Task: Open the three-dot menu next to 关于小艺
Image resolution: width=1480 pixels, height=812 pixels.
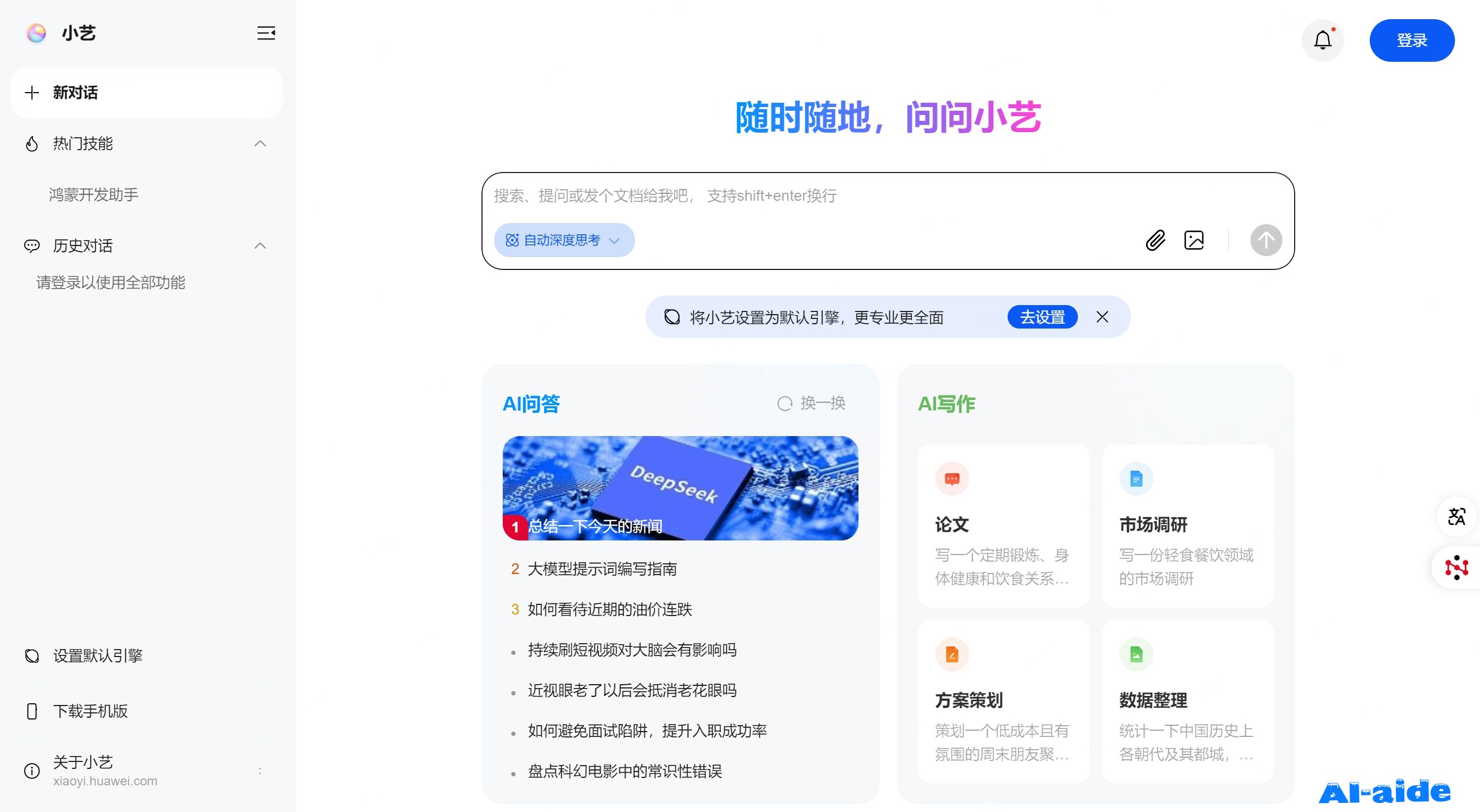Action: coord(260,770)
